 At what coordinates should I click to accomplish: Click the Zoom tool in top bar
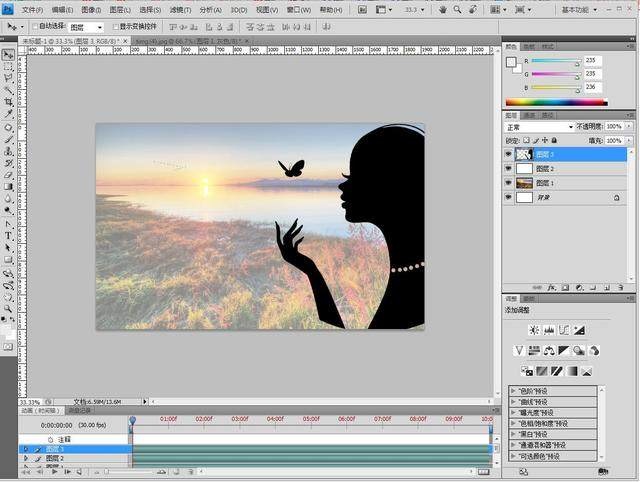click(x=457, y=9)
